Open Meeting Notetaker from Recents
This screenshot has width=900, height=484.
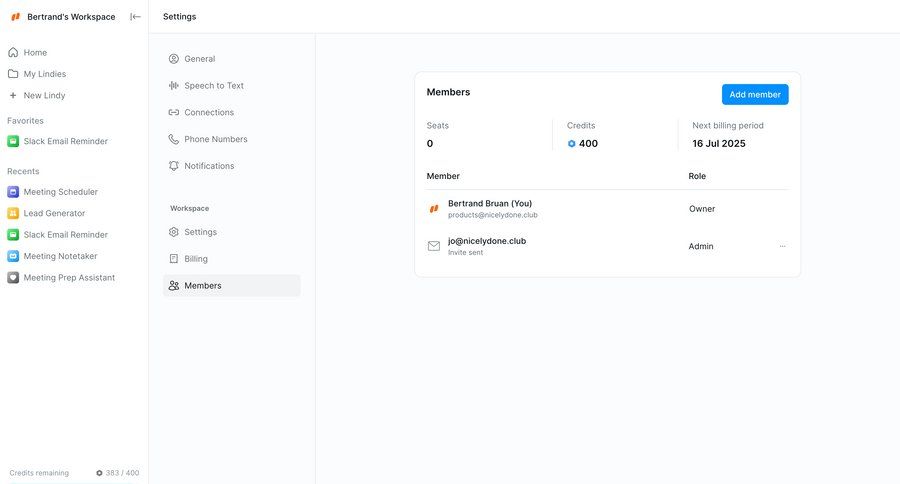click(x=60, y=256)
